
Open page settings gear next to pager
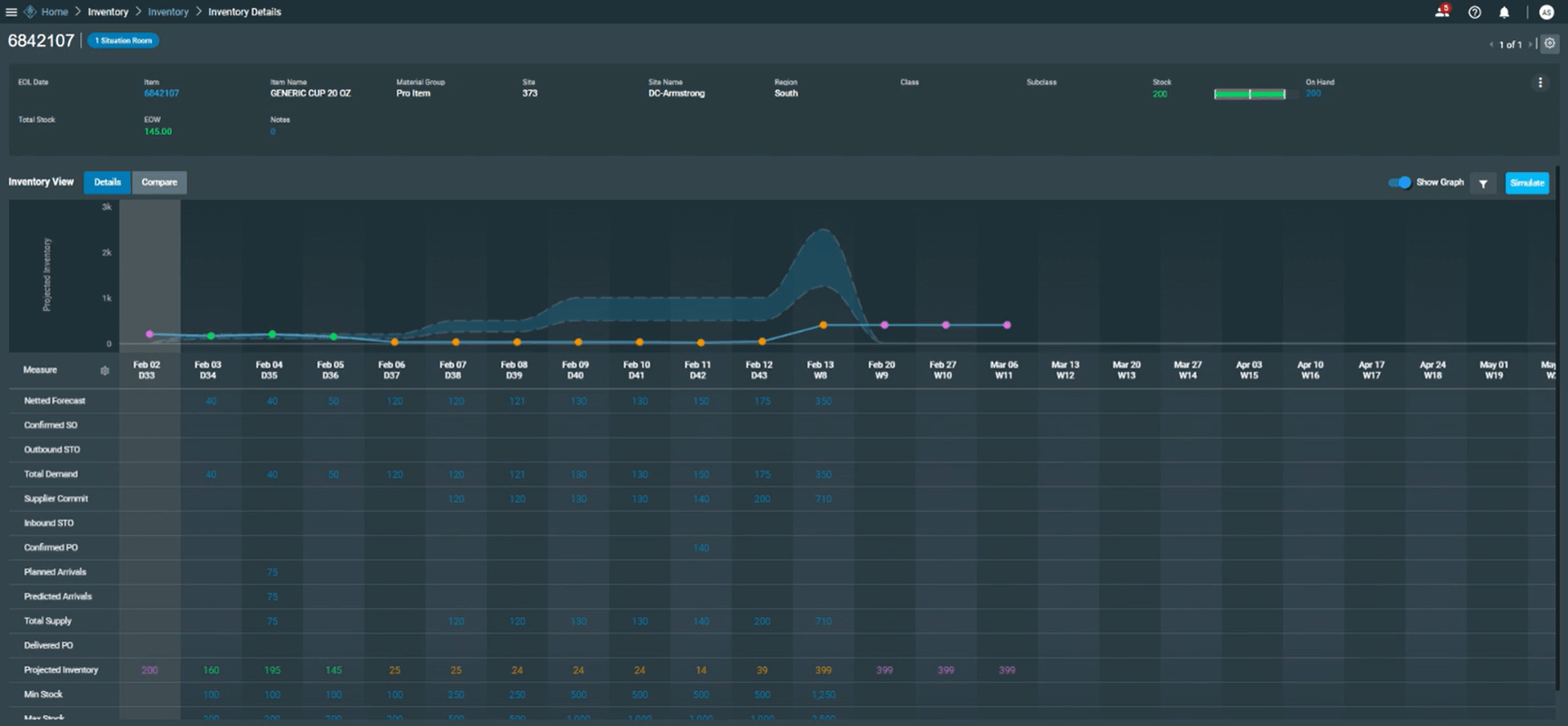point(1549,43)
